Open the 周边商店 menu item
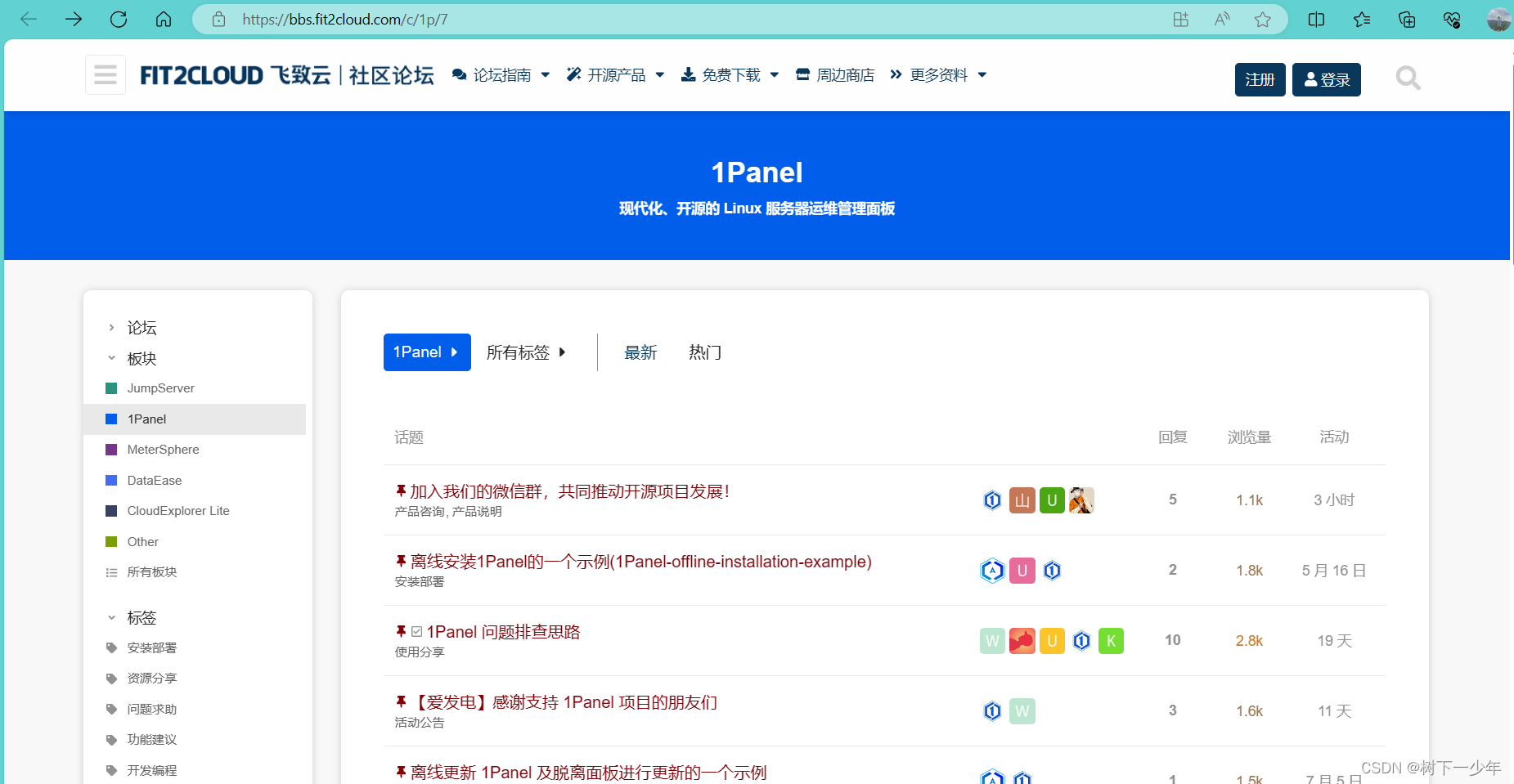Image resolution: width=1514 pixels, height=784 pixels. (x=834, y=75)
